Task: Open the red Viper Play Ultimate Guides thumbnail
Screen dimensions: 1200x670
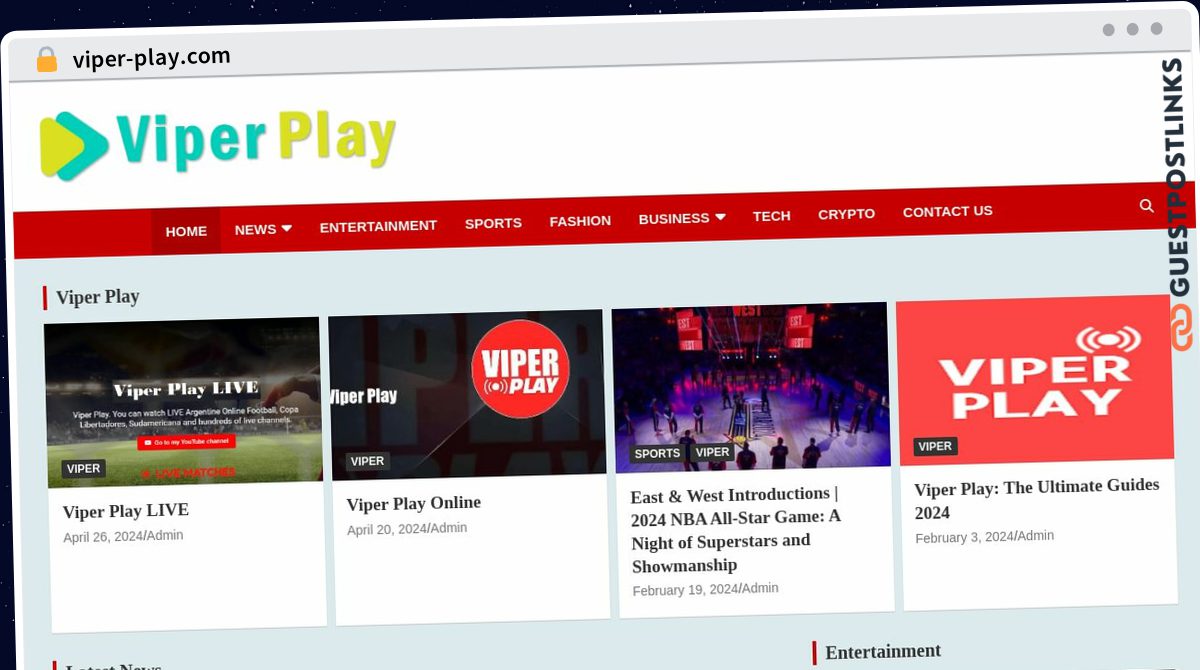Action: [1035, 380]
